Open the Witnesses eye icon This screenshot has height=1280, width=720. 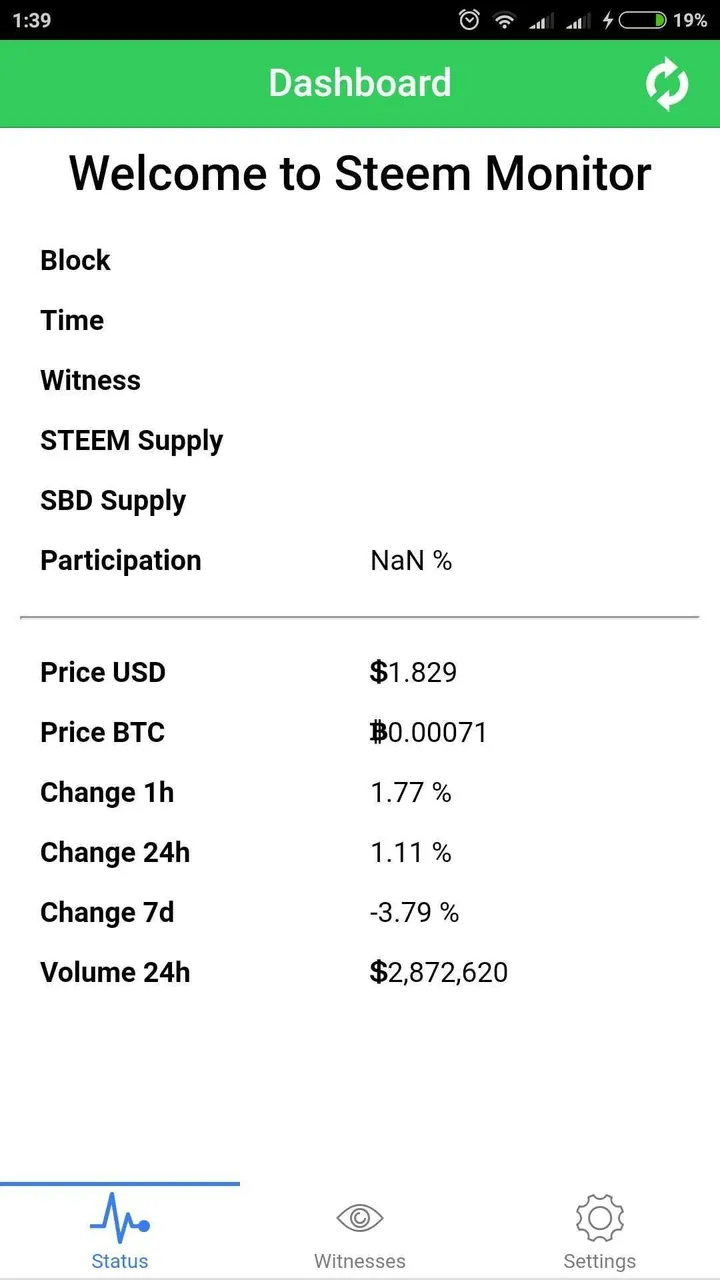click(x=360, y=1218)
